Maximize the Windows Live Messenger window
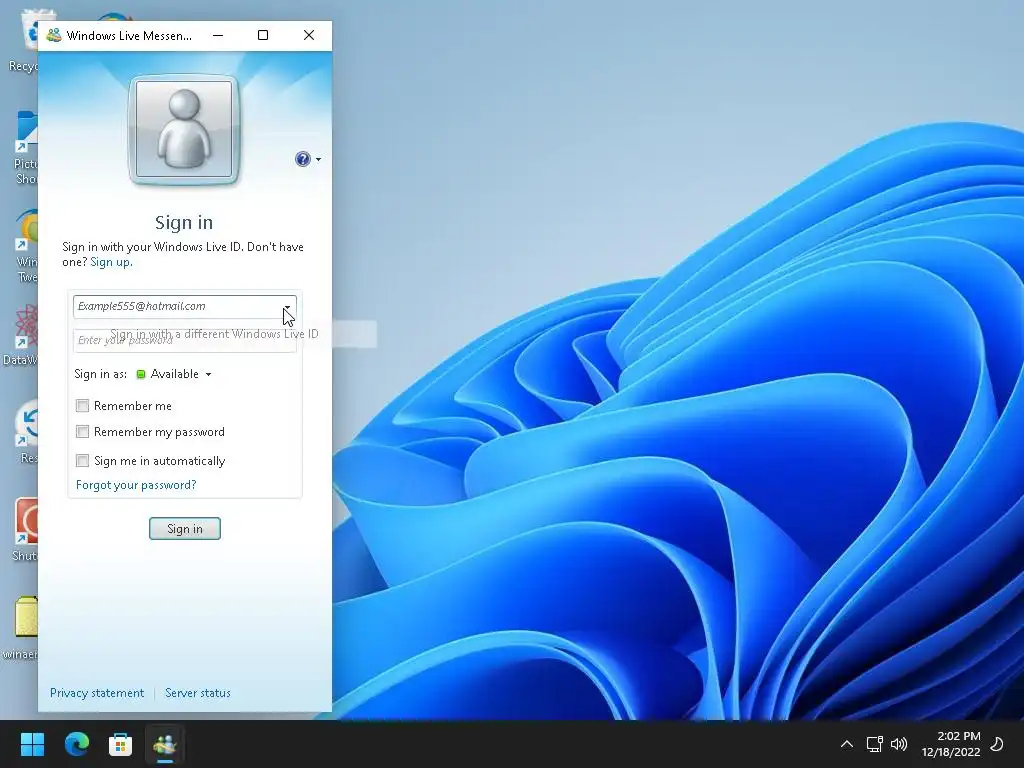Image resolution: width=1024 pixels, height=768 pixels. tap(263, 35)
